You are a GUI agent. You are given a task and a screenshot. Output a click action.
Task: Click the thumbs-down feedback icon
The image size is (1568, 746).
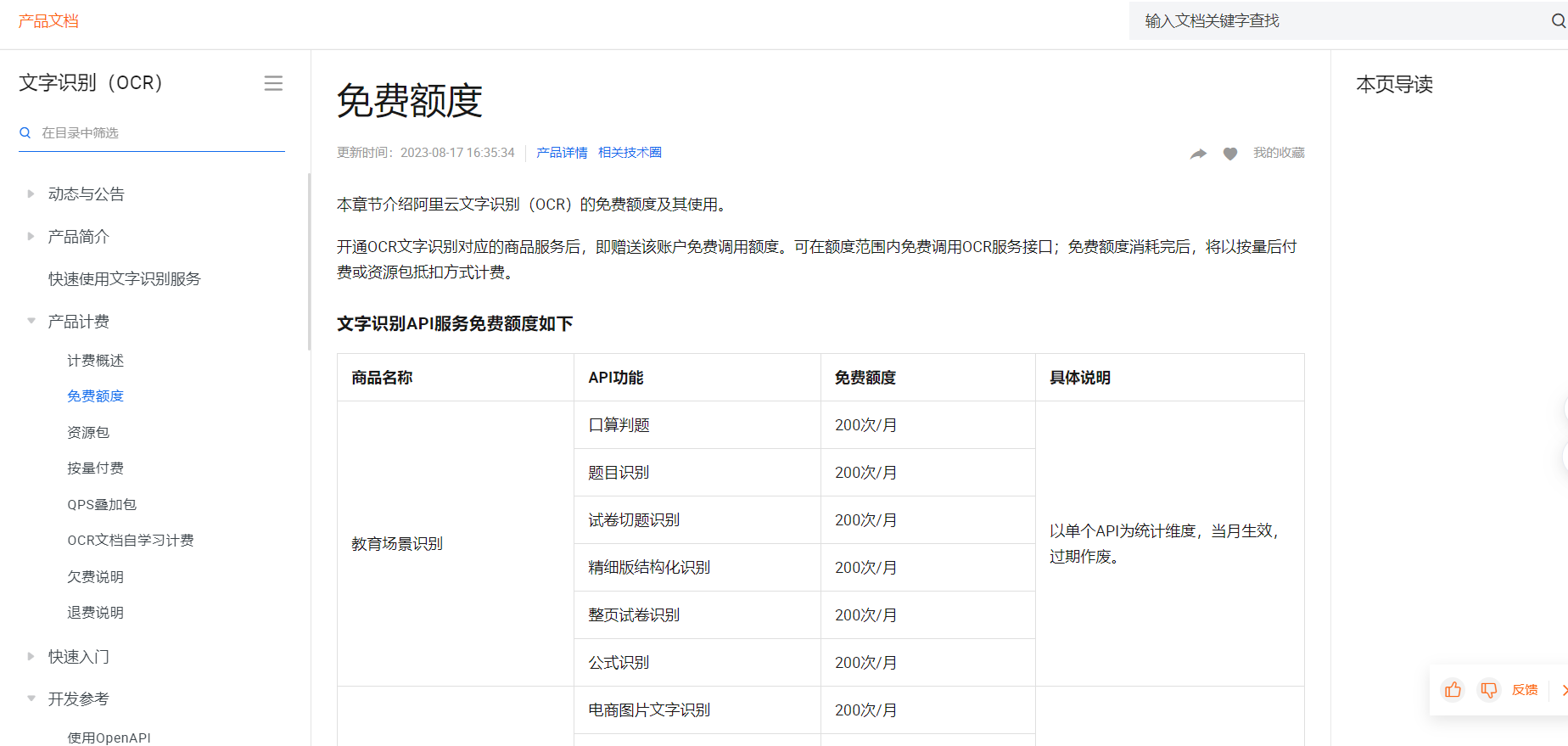(1488, 690)
